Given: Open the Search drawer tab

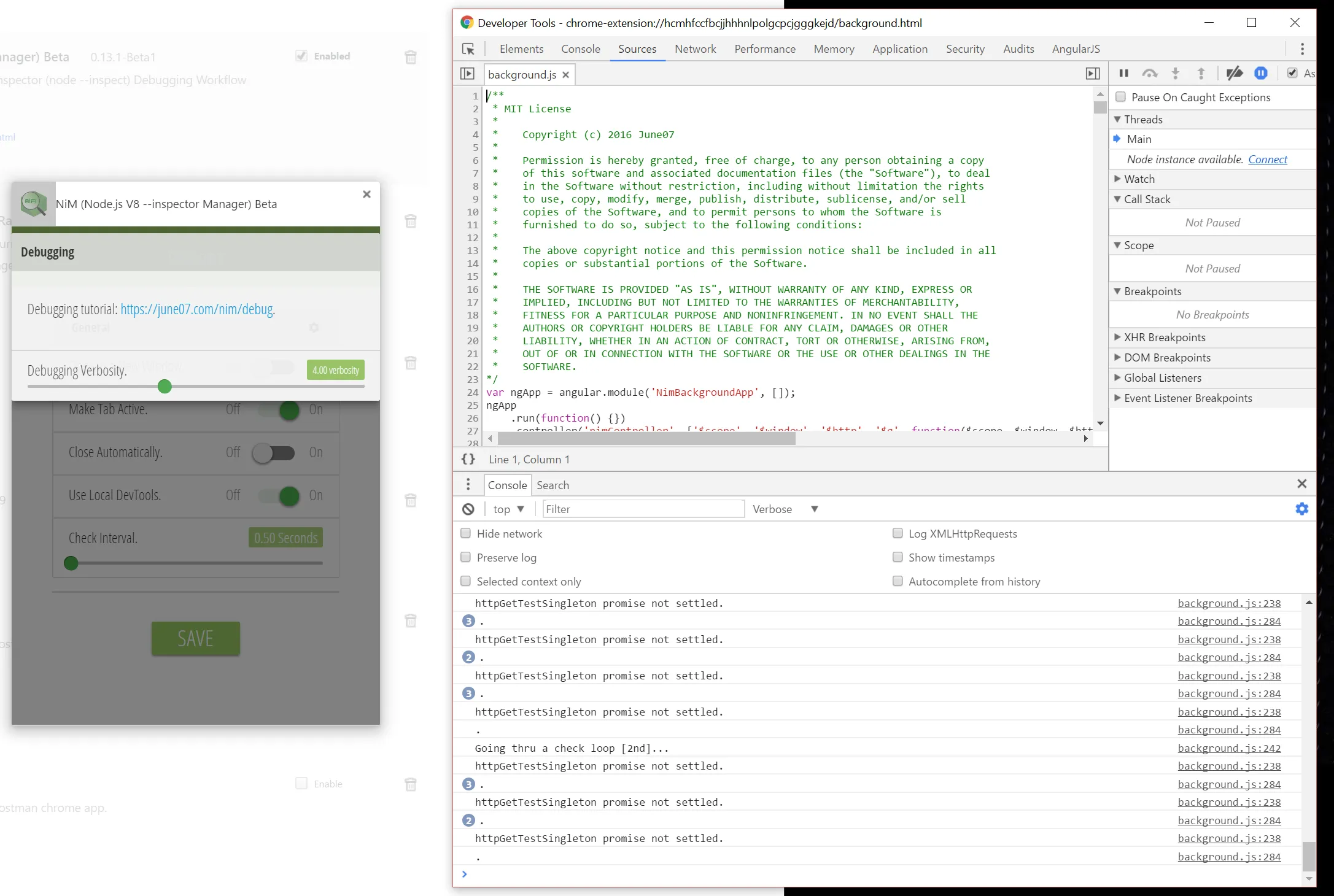Looking at the screenshot, I should pos(553,485).
